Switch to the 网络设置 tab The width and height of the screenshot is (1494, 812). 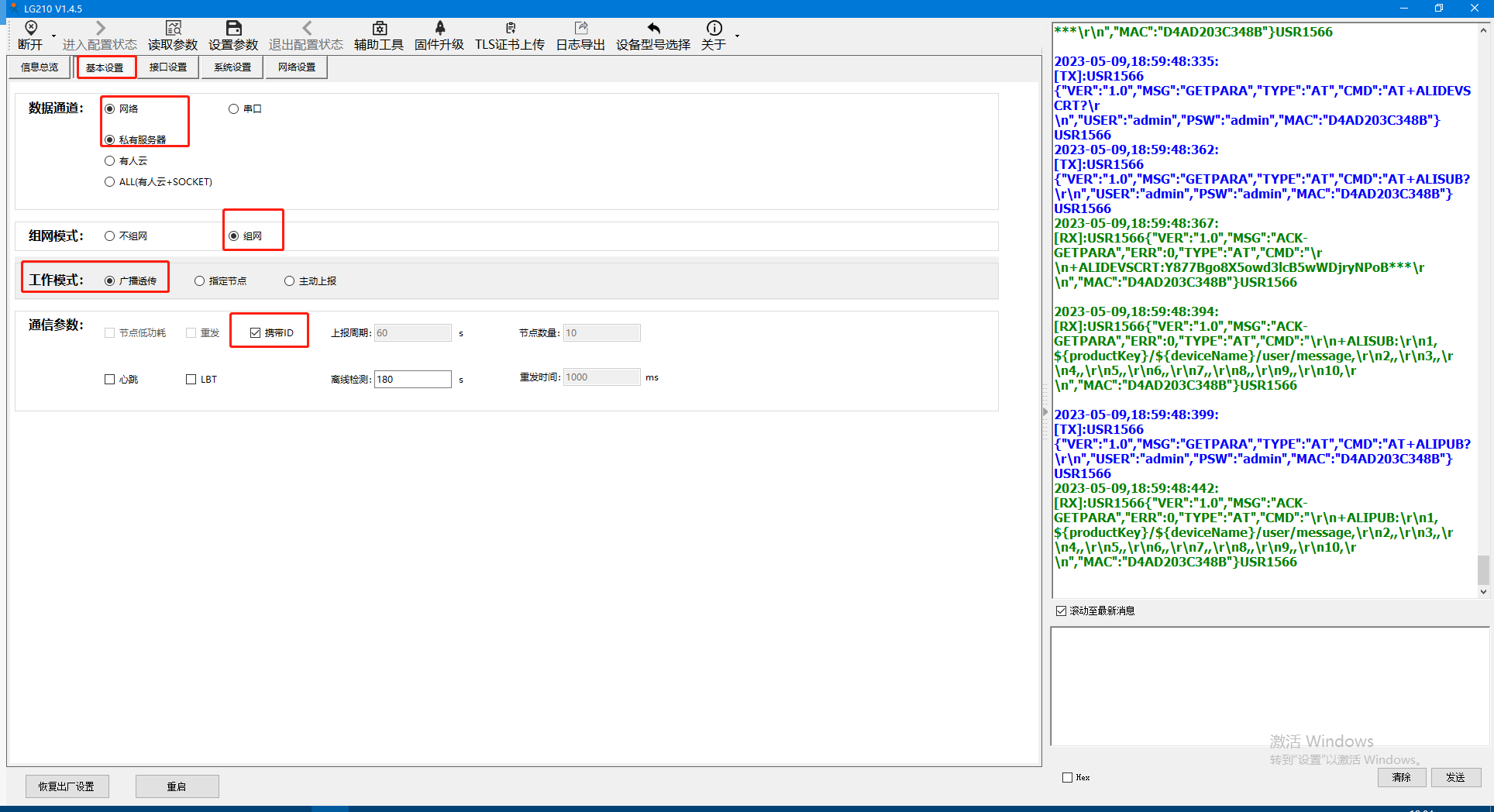coord(297,67)
